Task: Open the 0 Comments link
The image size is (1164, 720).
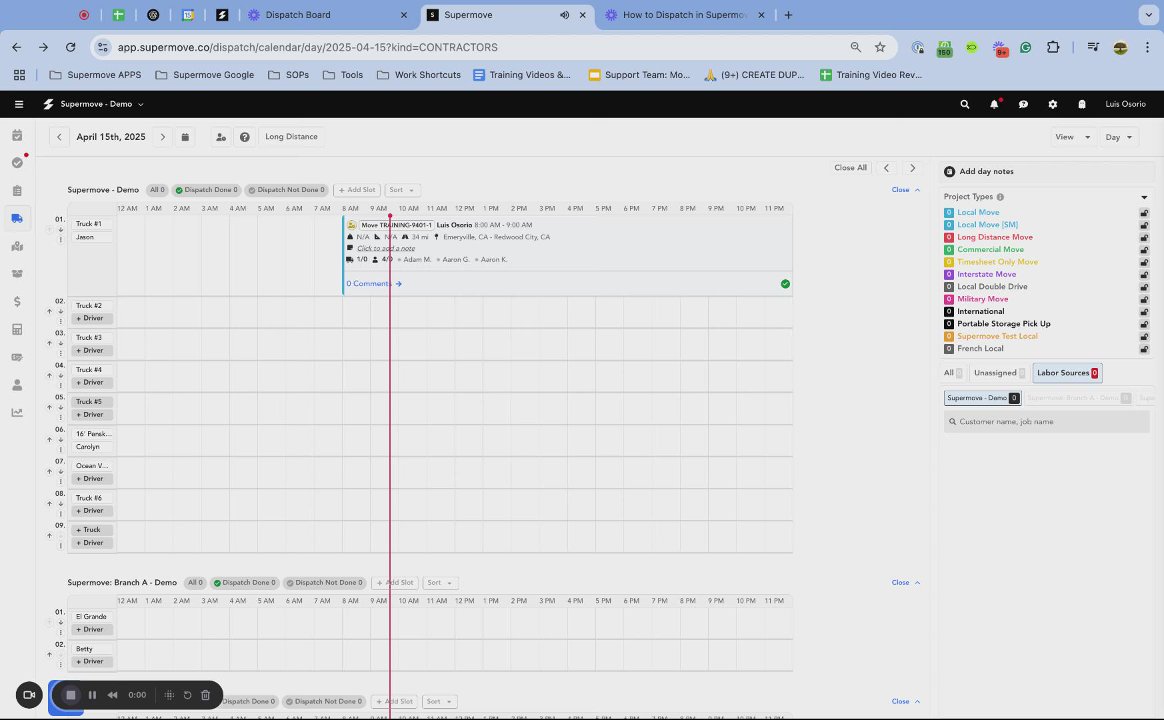Action: click(x=373, y=284)
